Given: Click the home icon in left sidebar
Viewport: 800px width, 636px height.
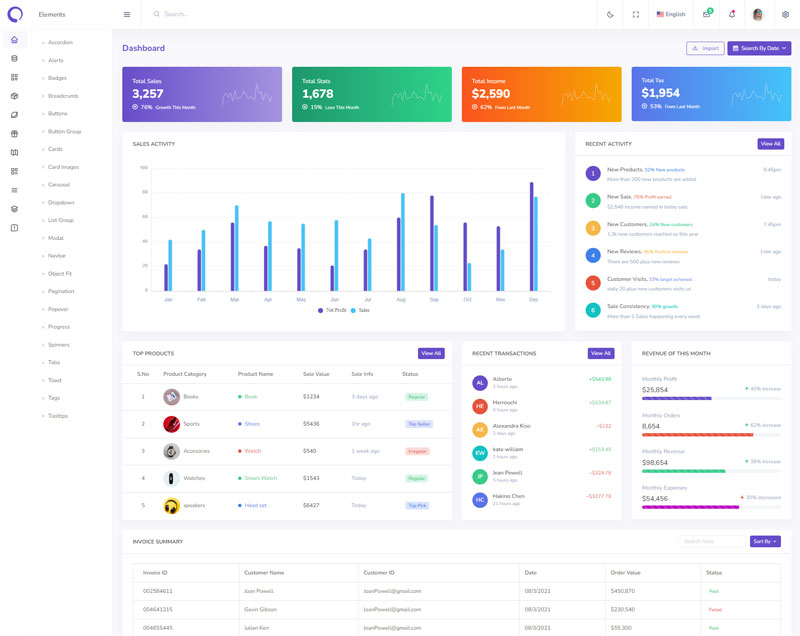Looking at the screenshot, I should point(14,40).
